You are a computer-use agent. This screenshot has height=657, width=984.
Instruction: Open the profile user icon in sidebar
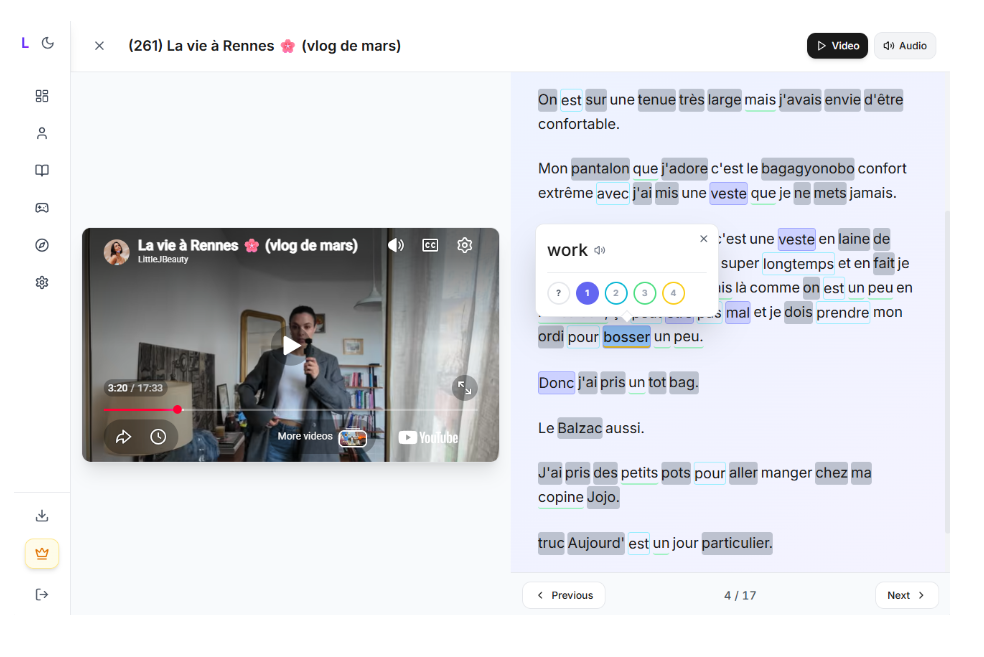tap(42, 133)
